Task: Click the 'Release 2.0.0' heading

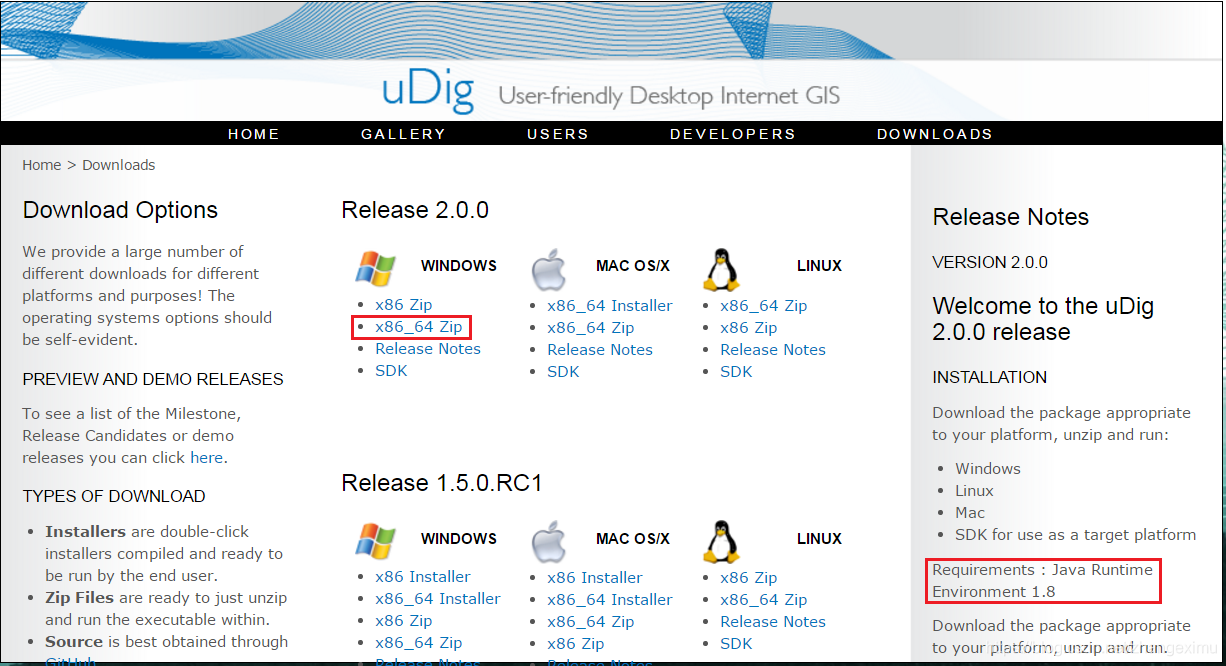Action: click(x=415, y=210)
